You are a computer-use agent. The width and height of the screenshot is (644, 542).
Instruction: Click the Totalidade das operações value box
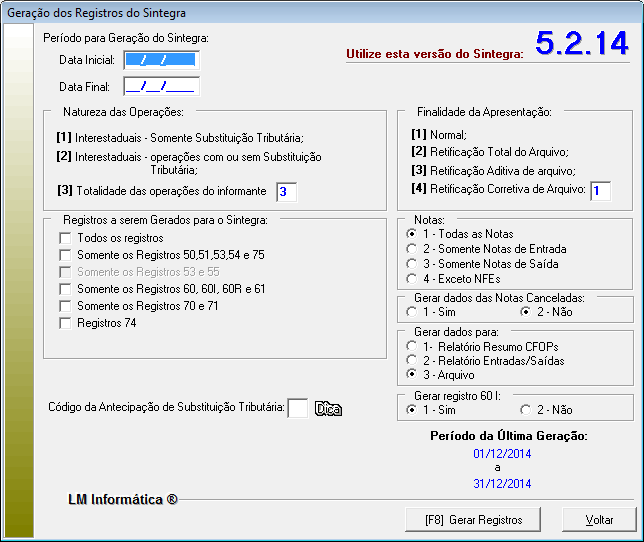coord(287,191)
